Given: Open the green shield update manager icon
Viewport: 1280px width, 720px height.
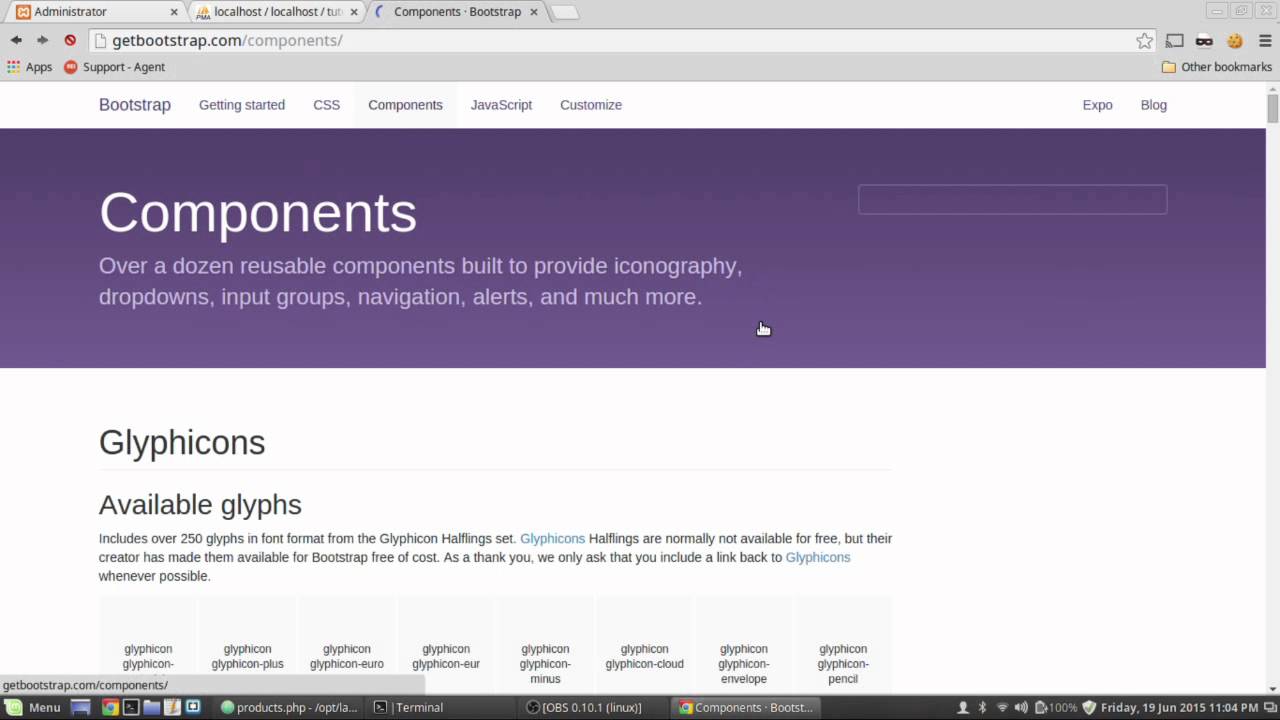Looking at the screenshot, I should (x=1089, y=707).
